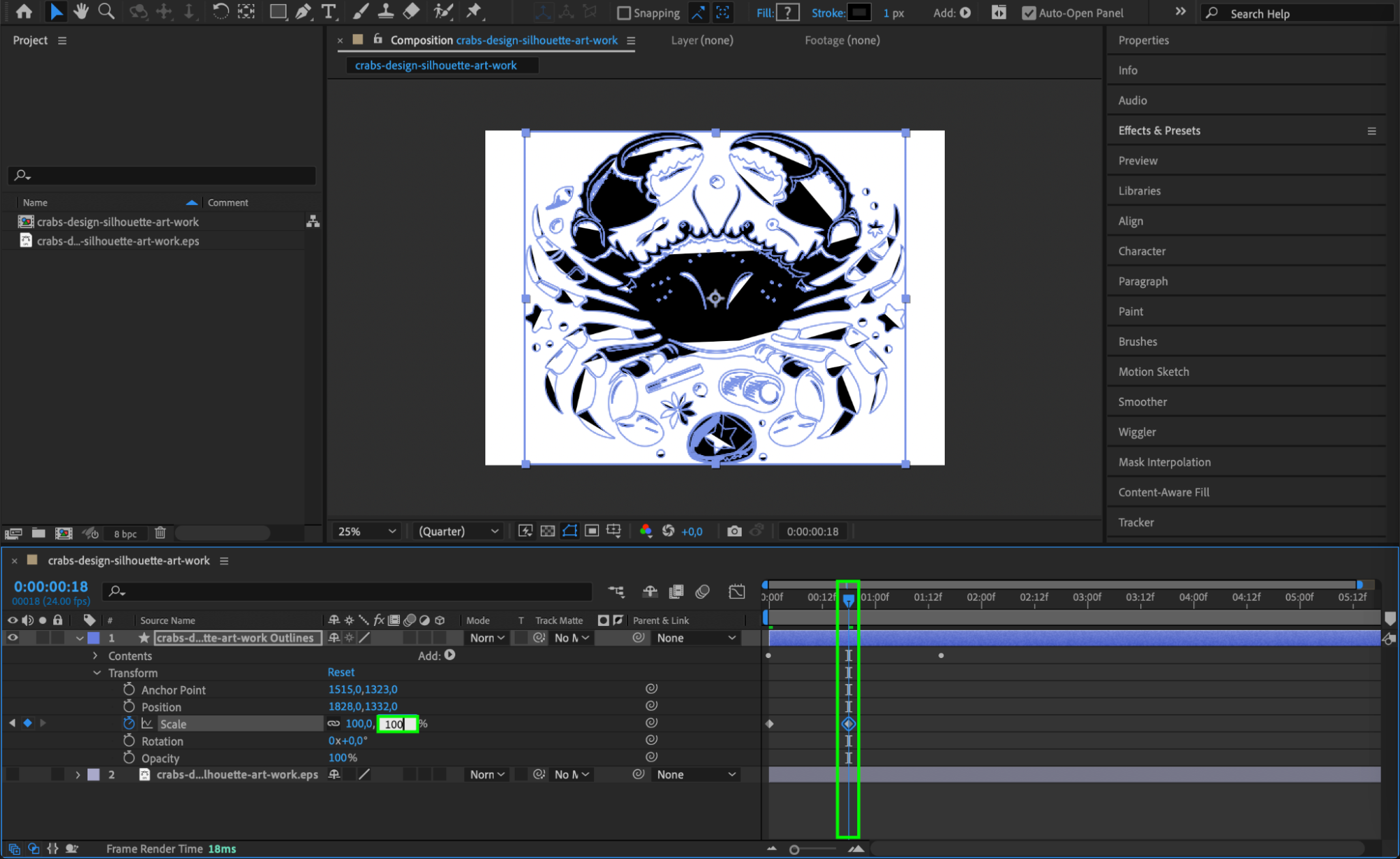Select the Pen tool in toolbar
Image resolution: width=1400 pixels, height=859 pixels.
click(303, 12)
